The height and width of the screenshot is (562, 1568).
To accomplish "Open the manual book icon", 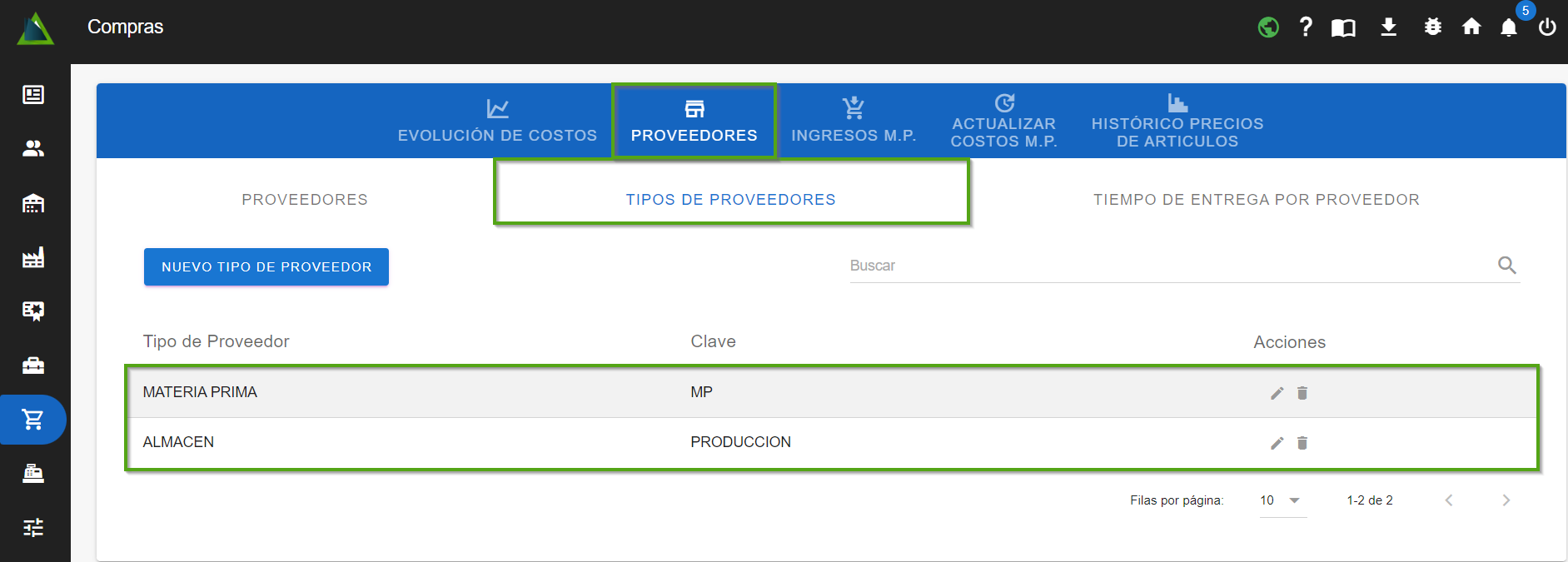I will point(1343,28).
